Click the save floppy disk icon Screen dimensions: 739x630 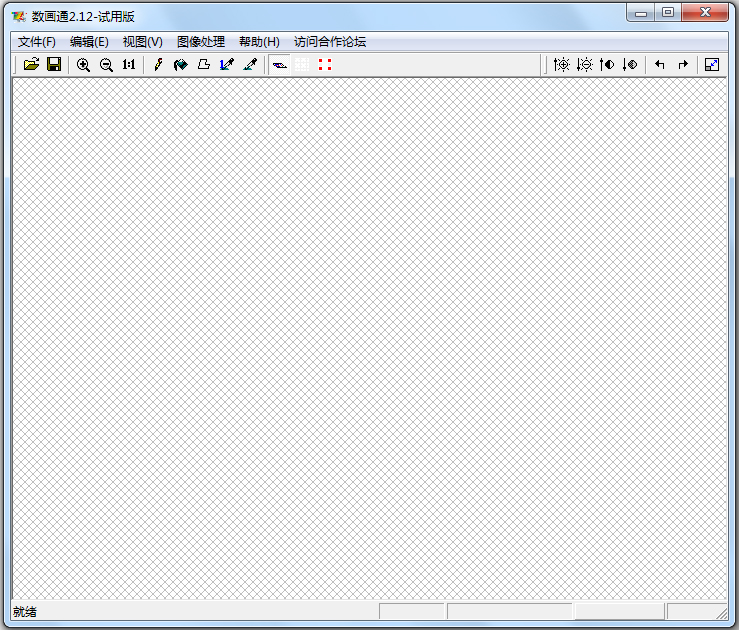coord(54,65)
